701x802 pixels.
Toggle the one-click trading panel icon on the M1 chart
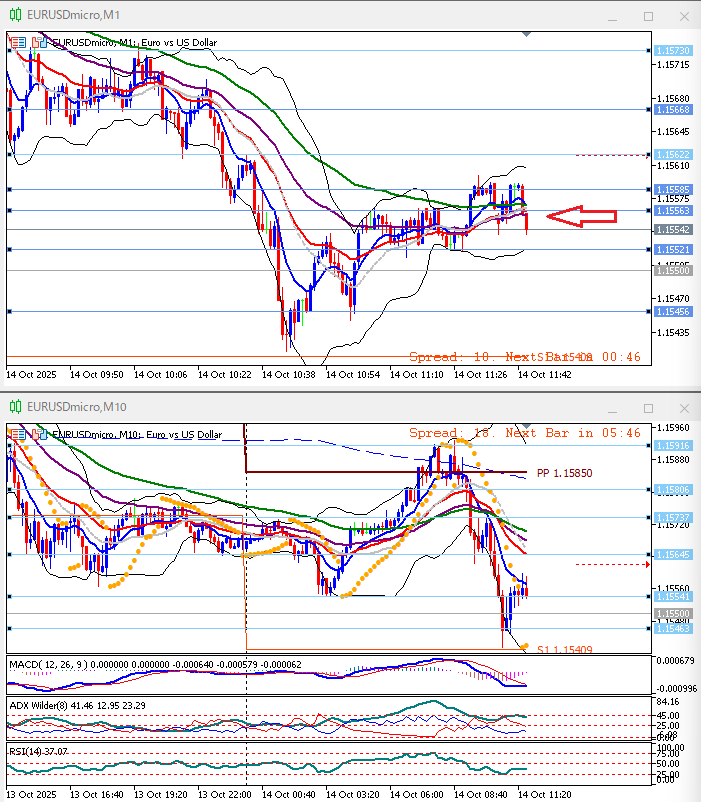(x=18, y=42)
